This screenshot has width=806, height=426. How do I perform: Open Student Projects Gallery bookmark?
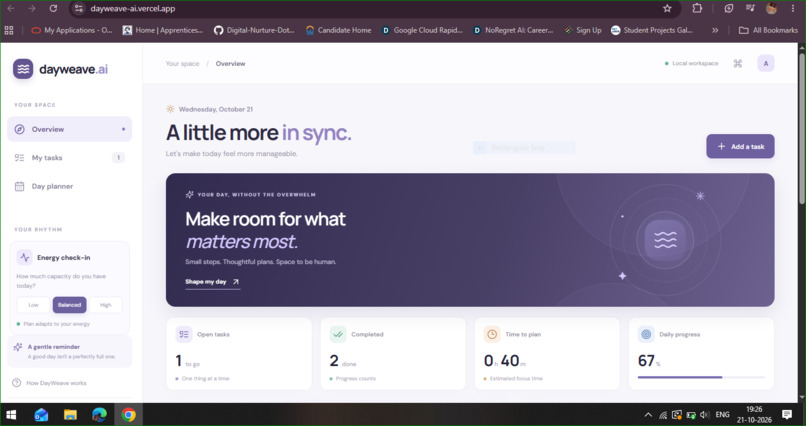(x=652, y=30)
